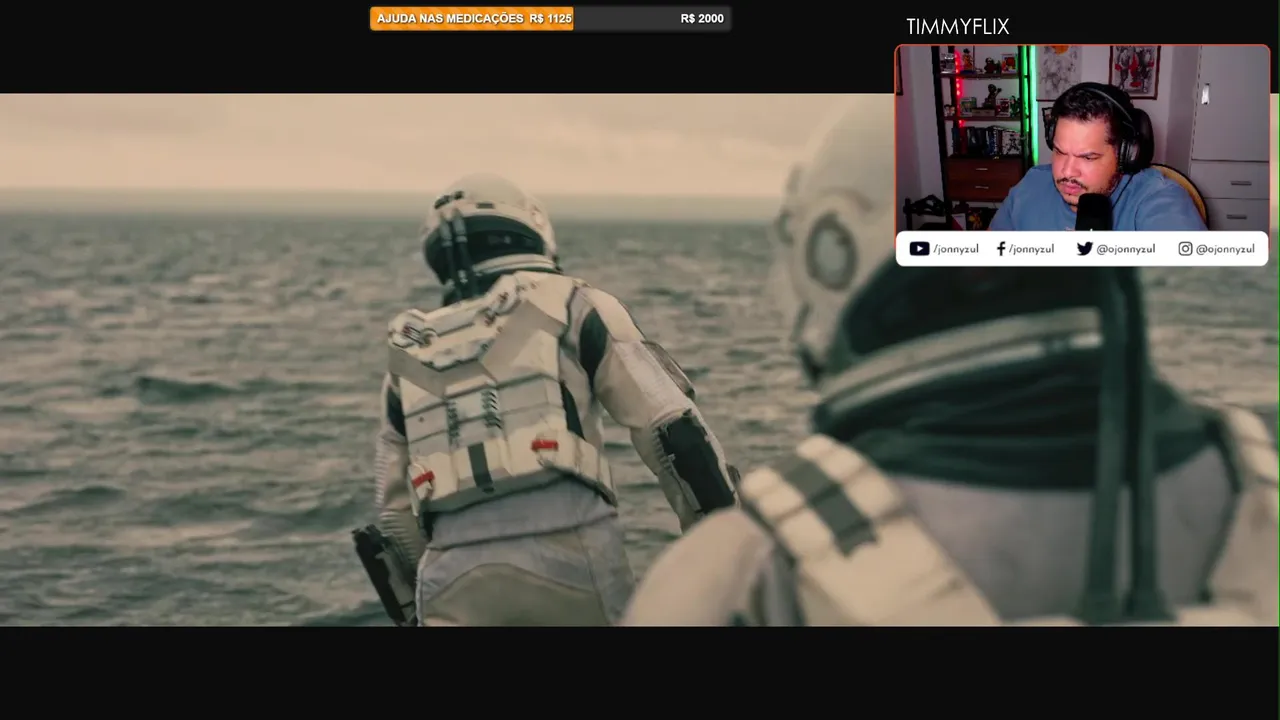Image resolution: width=1280 pixels, height=720 pixels.
Task: Click the AJUDA NAS MEDICAÇÕES label
Action: 450,18
